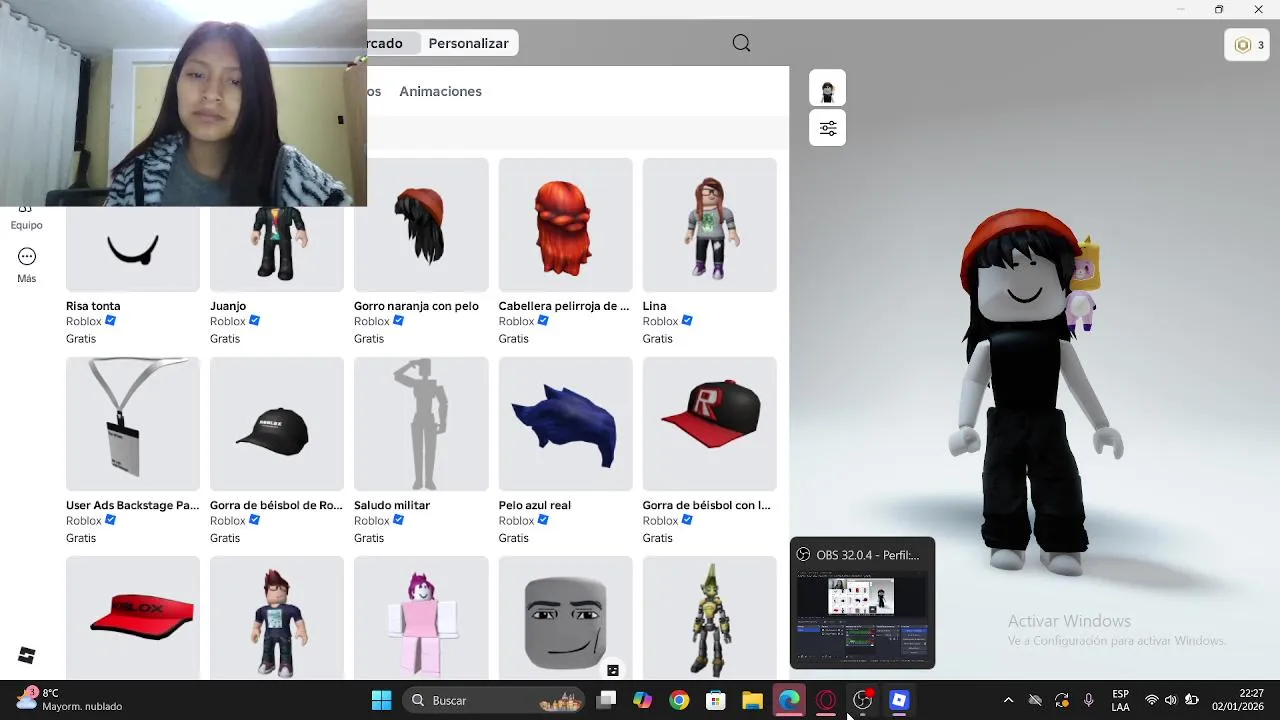Switch to Microsoft Edge in taskbar
The width and height of the screenshot is (1280, 720).
[789, 700]
